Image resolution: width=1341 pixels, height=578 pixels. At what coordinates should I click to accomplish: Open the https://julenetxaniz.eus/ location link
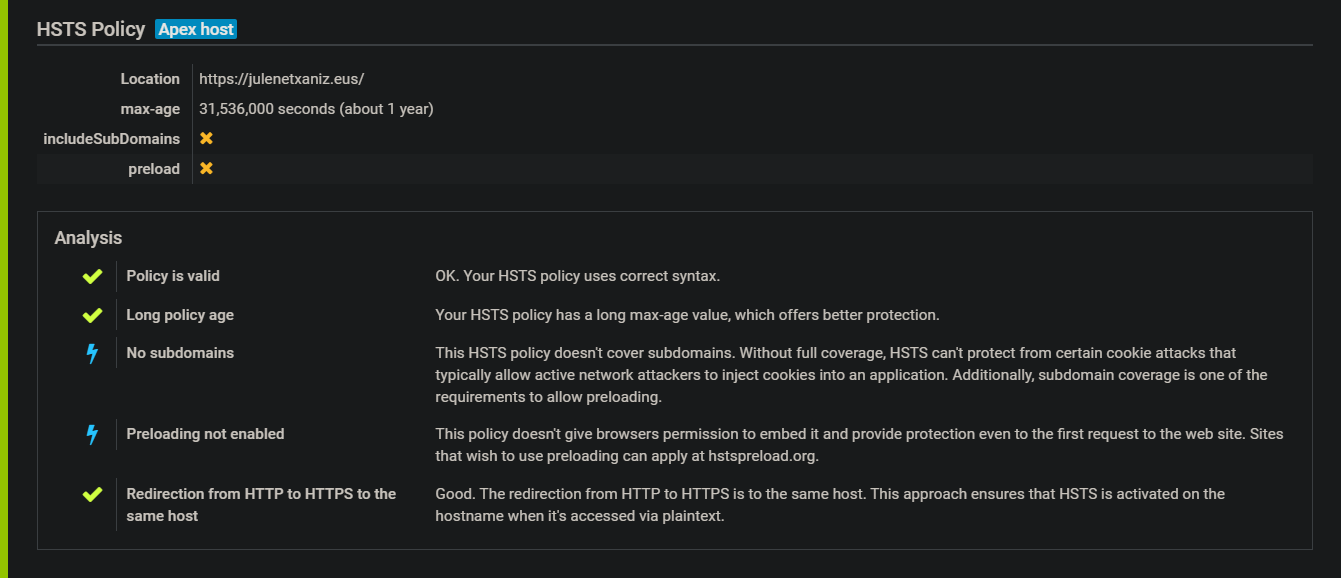(280, 78)
